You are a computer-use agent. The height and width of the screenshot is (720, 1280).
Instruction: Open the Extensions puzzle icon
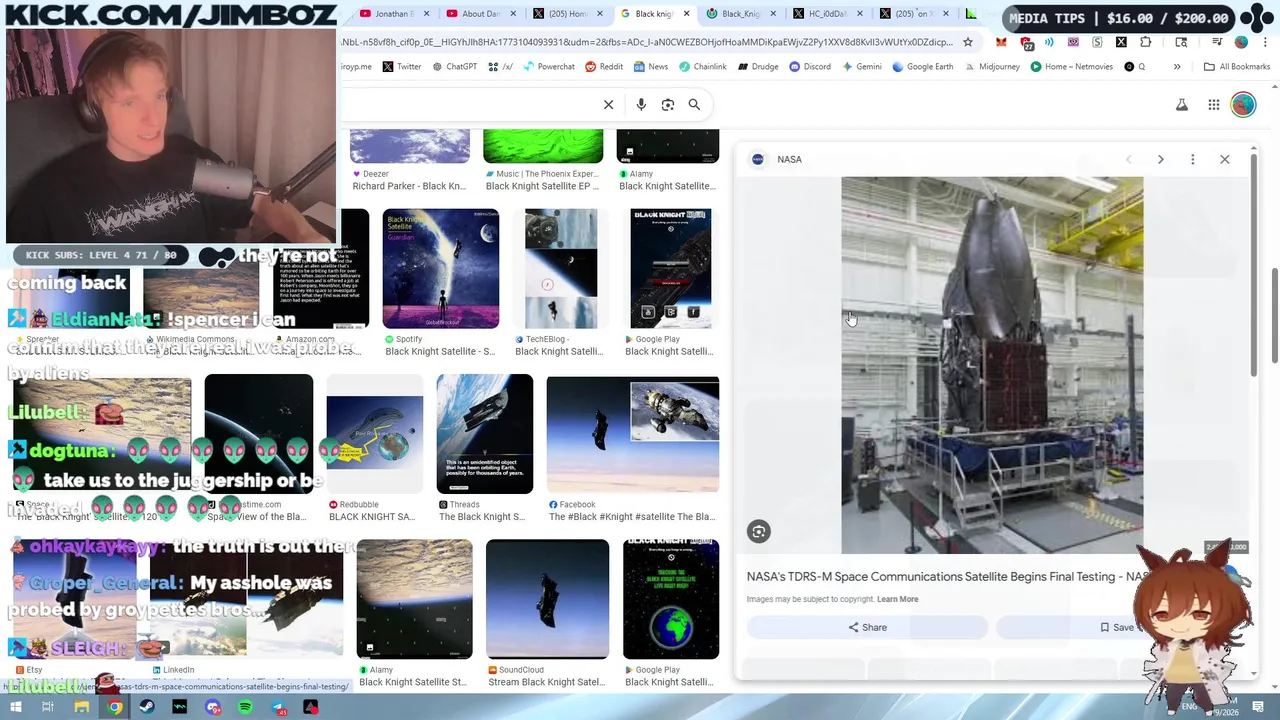(1146, 42)
